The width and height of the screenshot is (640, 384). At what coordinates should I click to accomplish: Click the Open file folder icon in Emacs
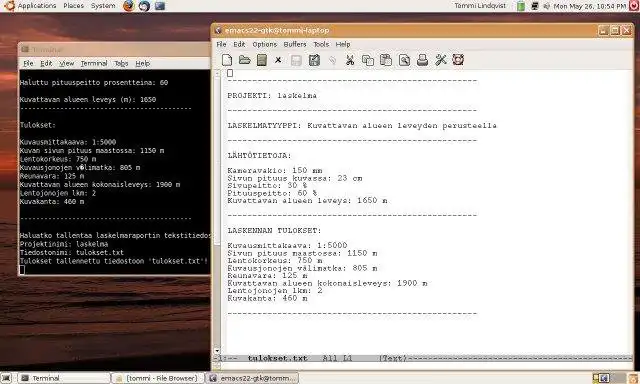pos(244,60)
